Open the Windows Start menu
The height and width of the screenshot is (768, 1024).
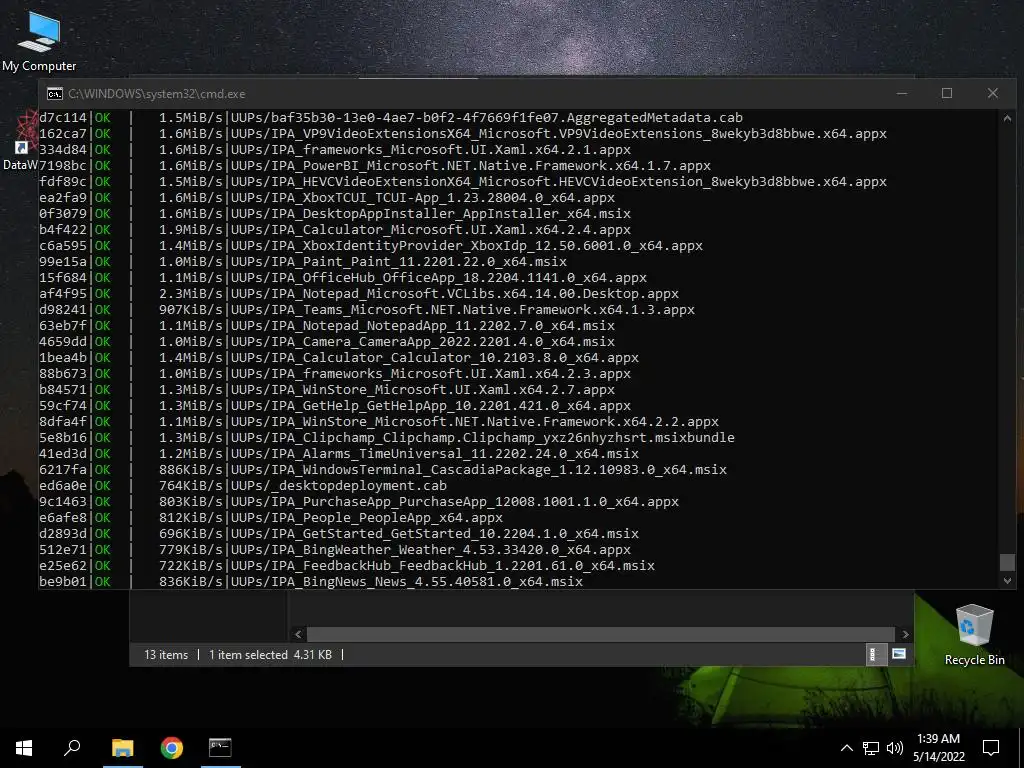click(24, 748)
